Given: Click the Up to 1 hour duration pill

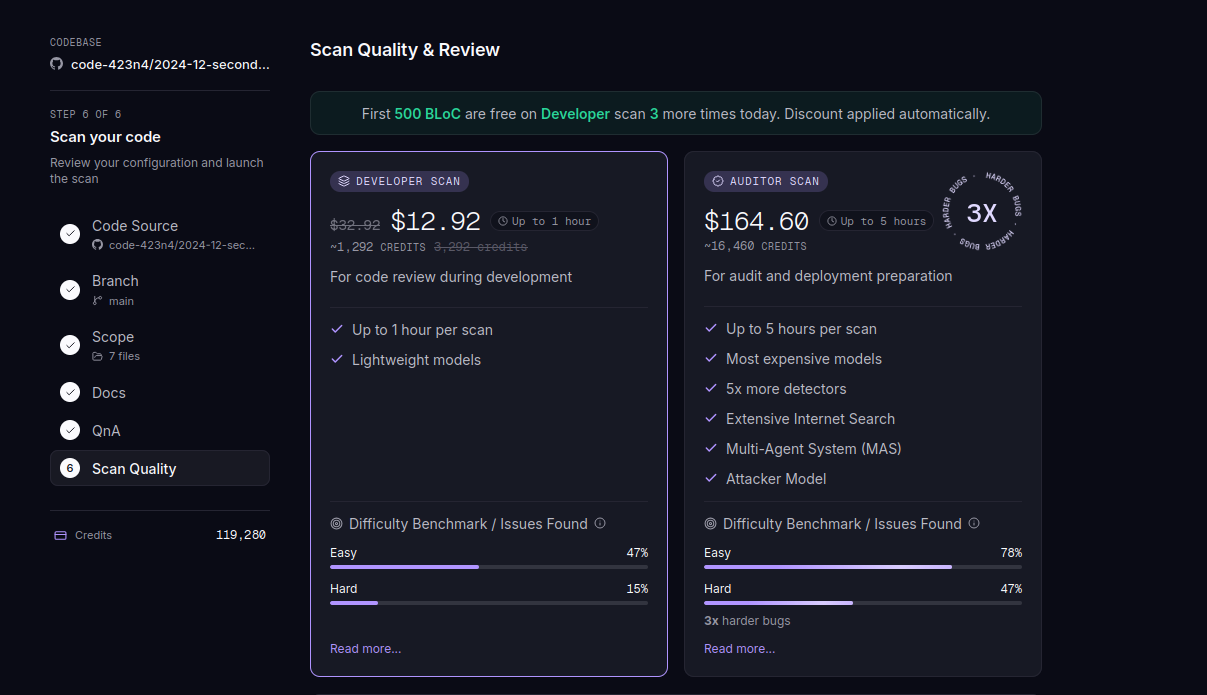Looking at the screenshot, I should [544, 221].
